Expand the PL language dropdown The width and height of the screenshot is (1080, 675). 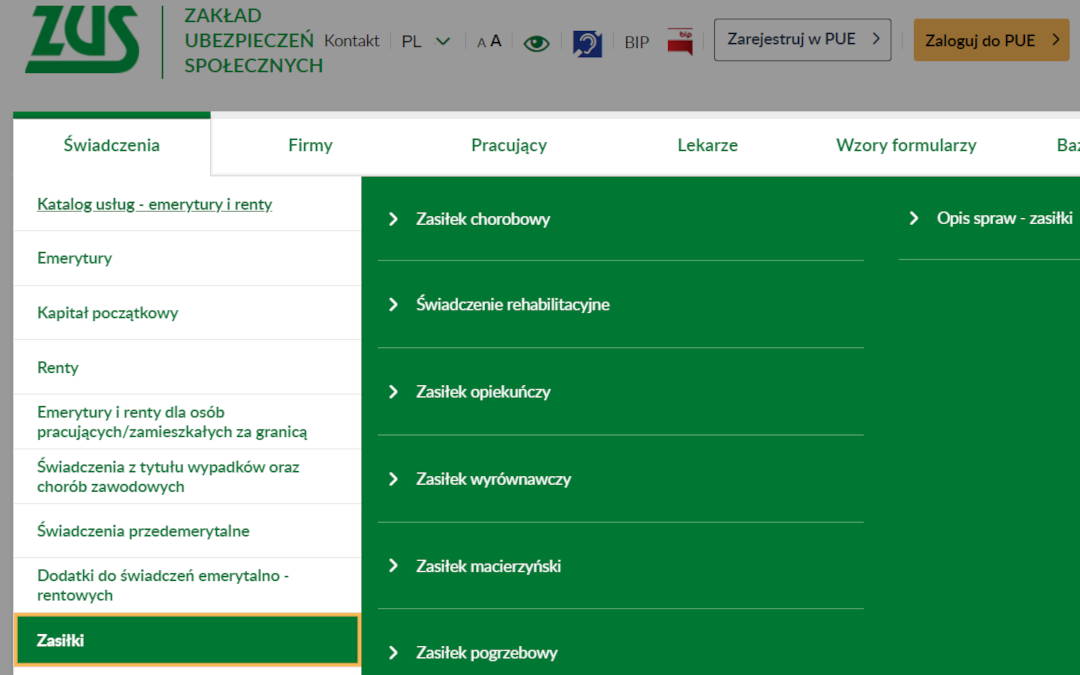click(426, 41)
